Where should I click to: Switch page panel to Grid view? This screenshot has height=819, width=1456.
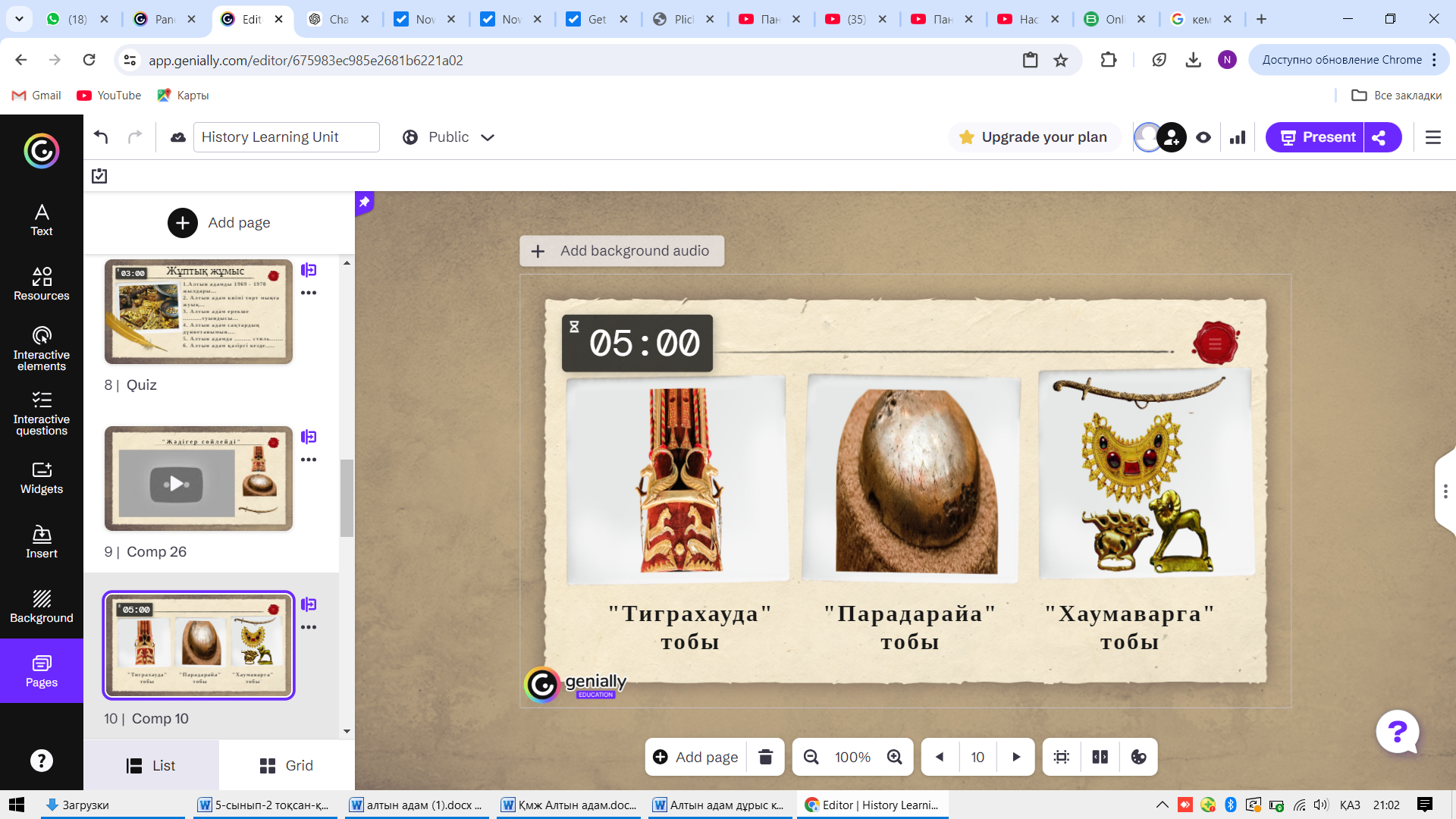[x=286, y=765]
